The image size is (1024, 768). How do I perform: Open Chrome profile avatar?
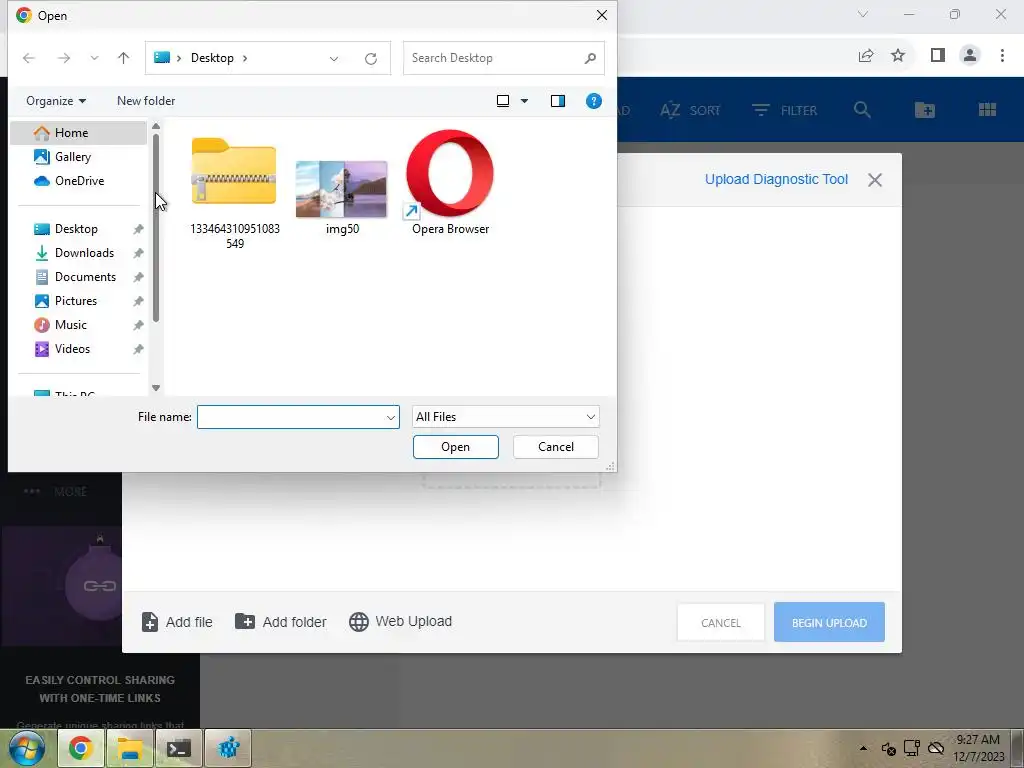pos(970,56)
